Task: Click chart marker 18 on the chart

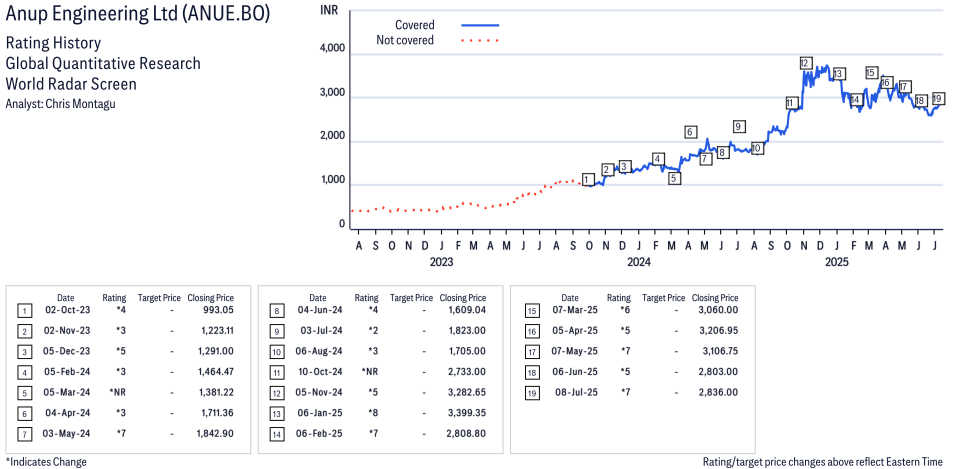Action: pyautogui.click(x=921, y=100)
